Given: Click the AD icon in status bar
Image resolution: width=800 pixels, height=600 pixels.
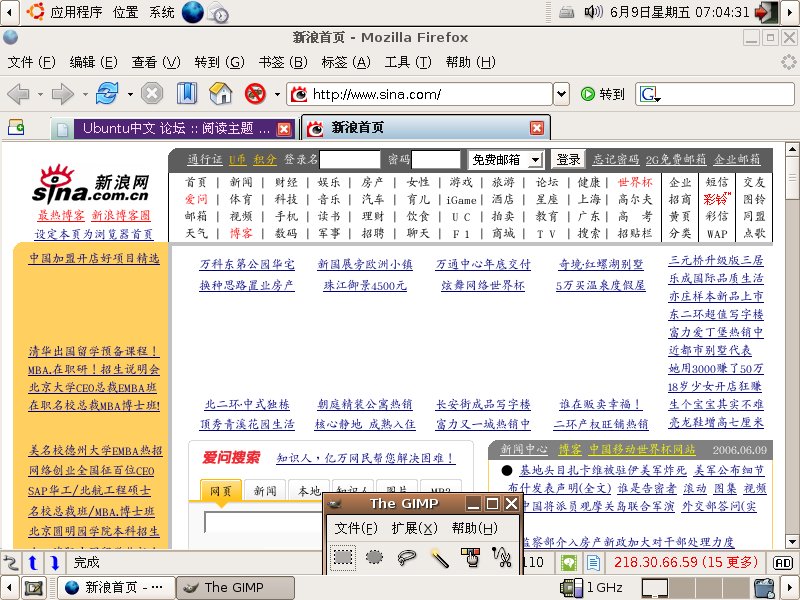Looking at the screenshot, I should (783, 563).
